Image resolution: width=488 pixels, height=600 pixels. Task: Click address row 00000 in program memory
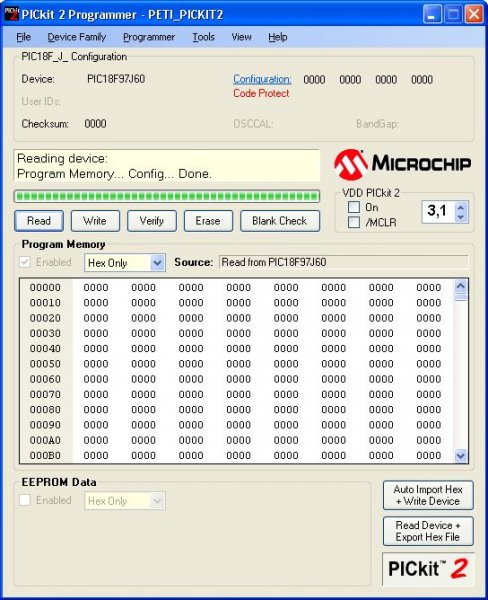pyautogui.click(x=45, y=287)
